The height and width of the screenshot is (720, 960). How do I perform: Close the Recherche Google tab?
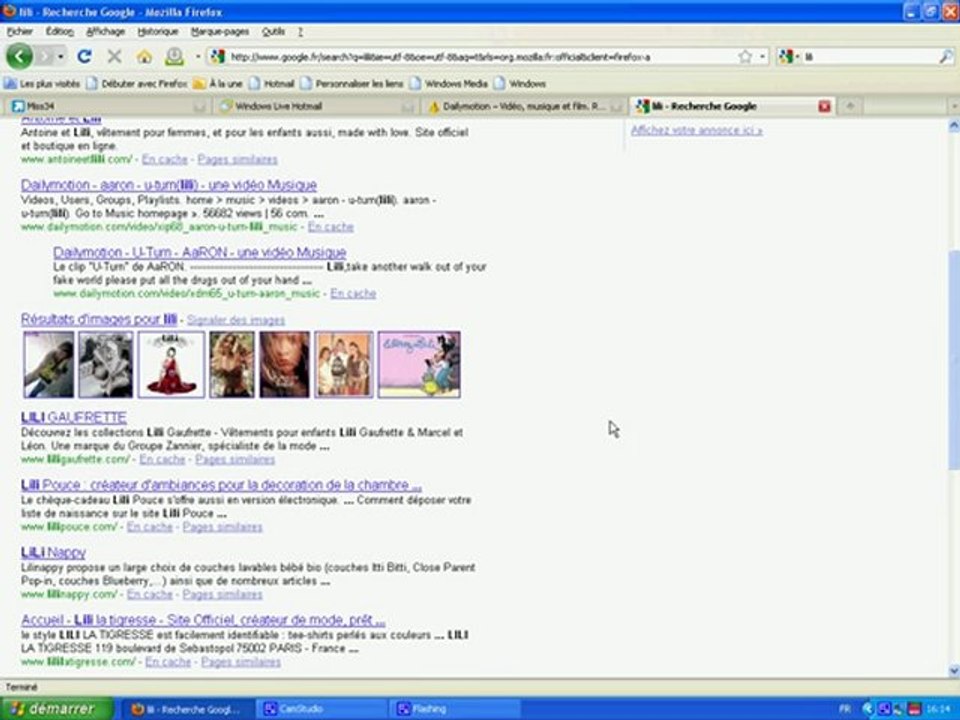click(824, 107)
